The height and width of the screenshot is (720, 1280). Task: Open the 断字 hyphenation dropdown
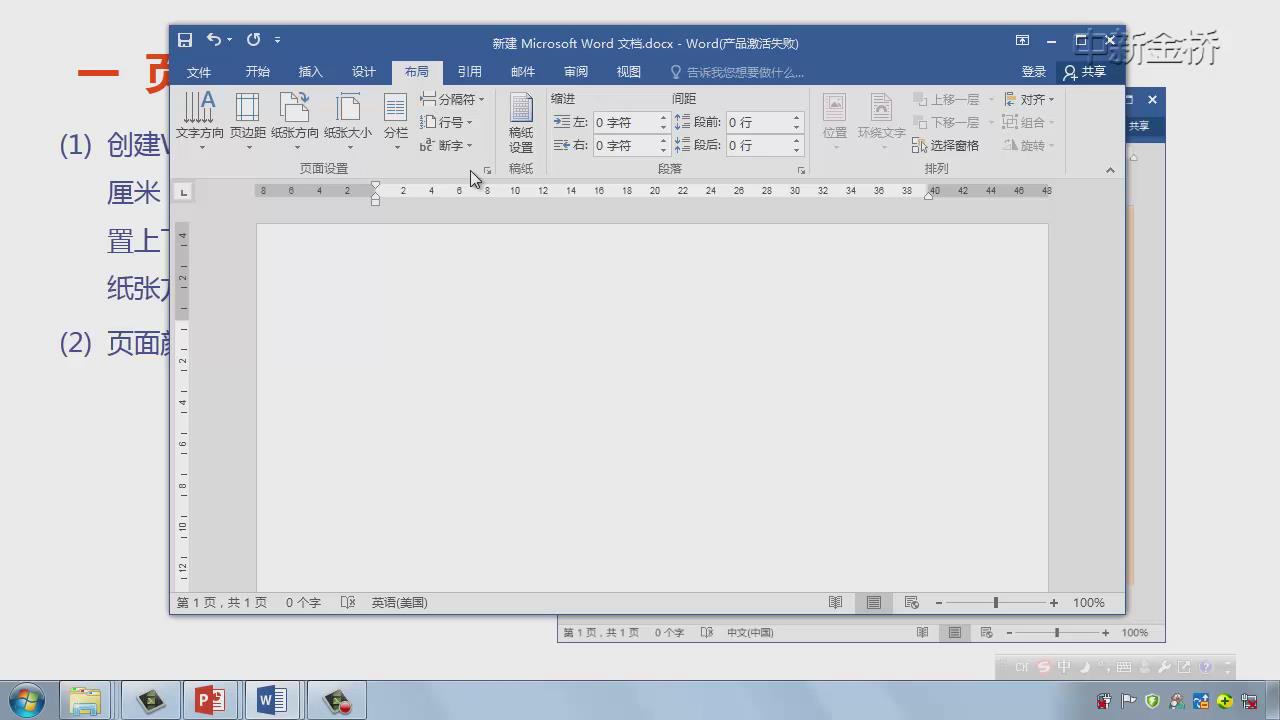446,145
